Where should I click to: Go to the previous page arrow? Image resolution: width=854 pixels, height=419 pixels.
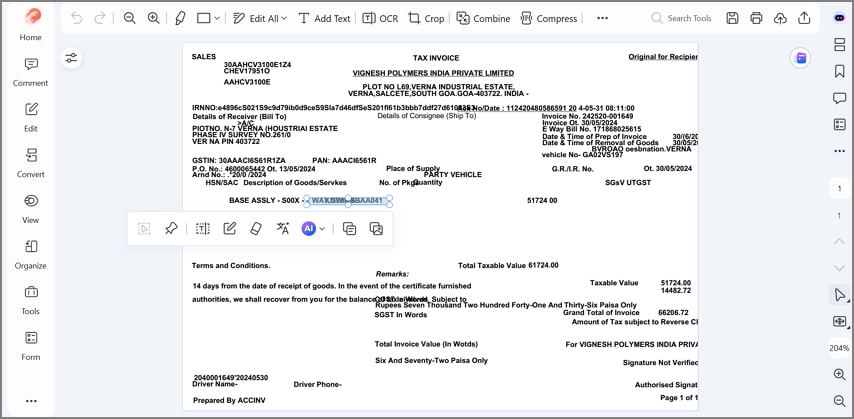[839, 241]
